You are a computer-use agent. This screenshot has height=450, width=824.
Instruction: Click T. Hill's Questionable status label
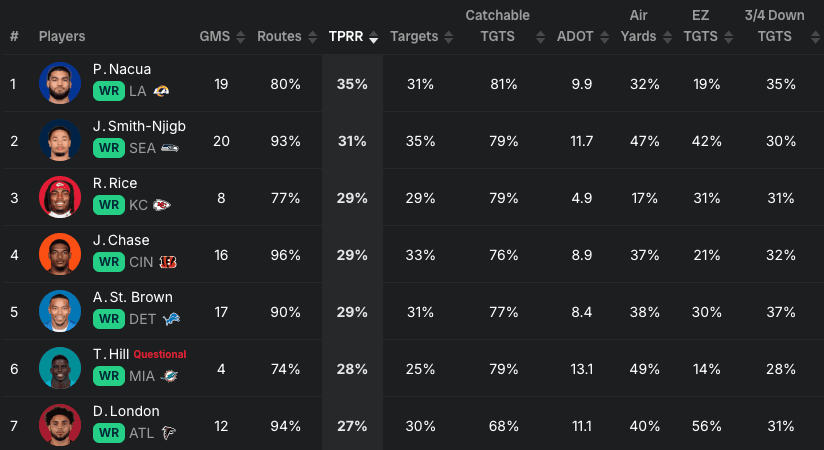(x=160, y=354)
